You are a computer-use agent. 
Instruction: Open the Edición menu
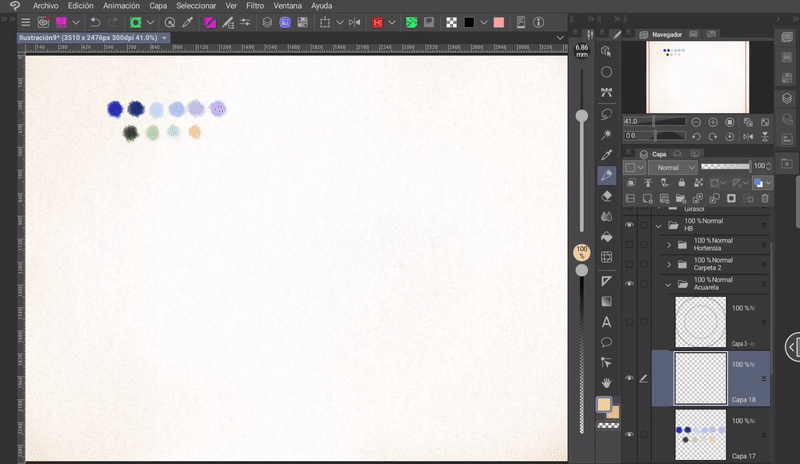click(x=81, y=6)
